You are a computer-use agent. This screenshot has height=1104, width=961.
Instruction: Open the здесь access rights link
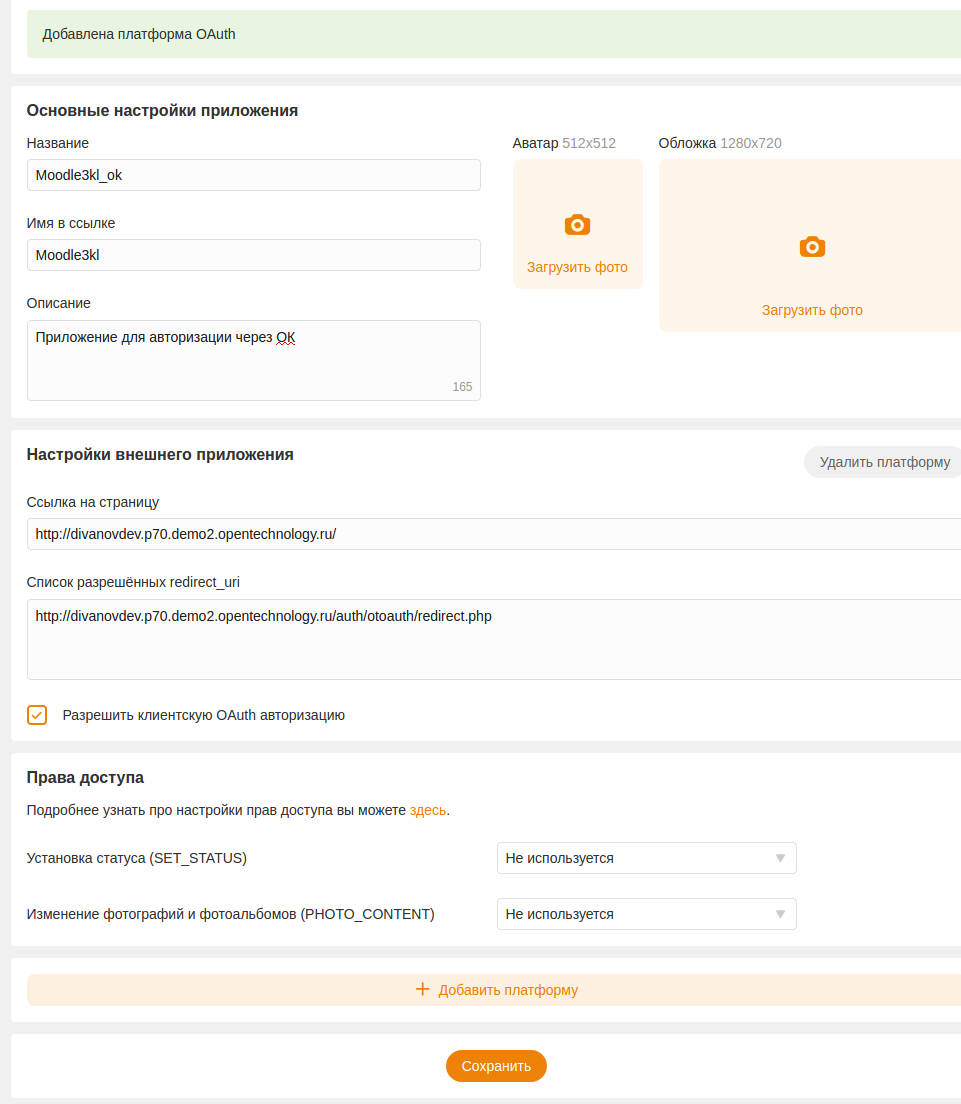(x=427, y=810)
